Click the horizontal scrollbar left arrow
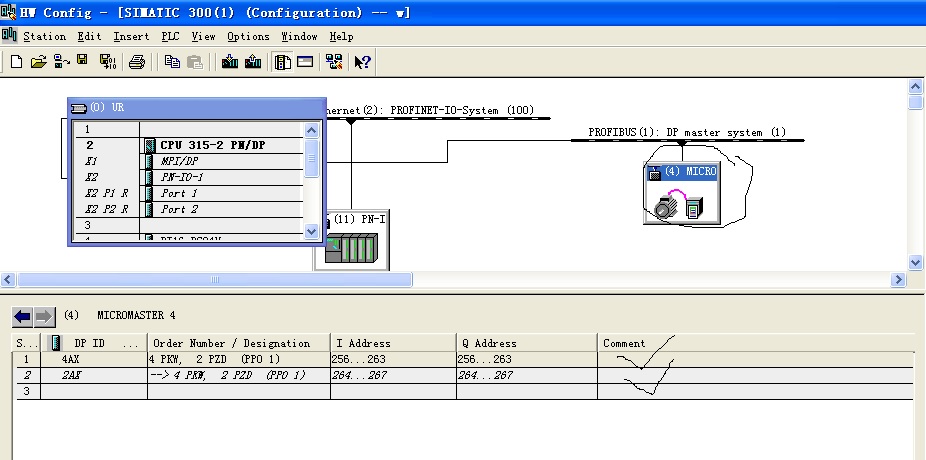Image resolution: width=926 pixels, height=460 pixels. click(8, 279)
